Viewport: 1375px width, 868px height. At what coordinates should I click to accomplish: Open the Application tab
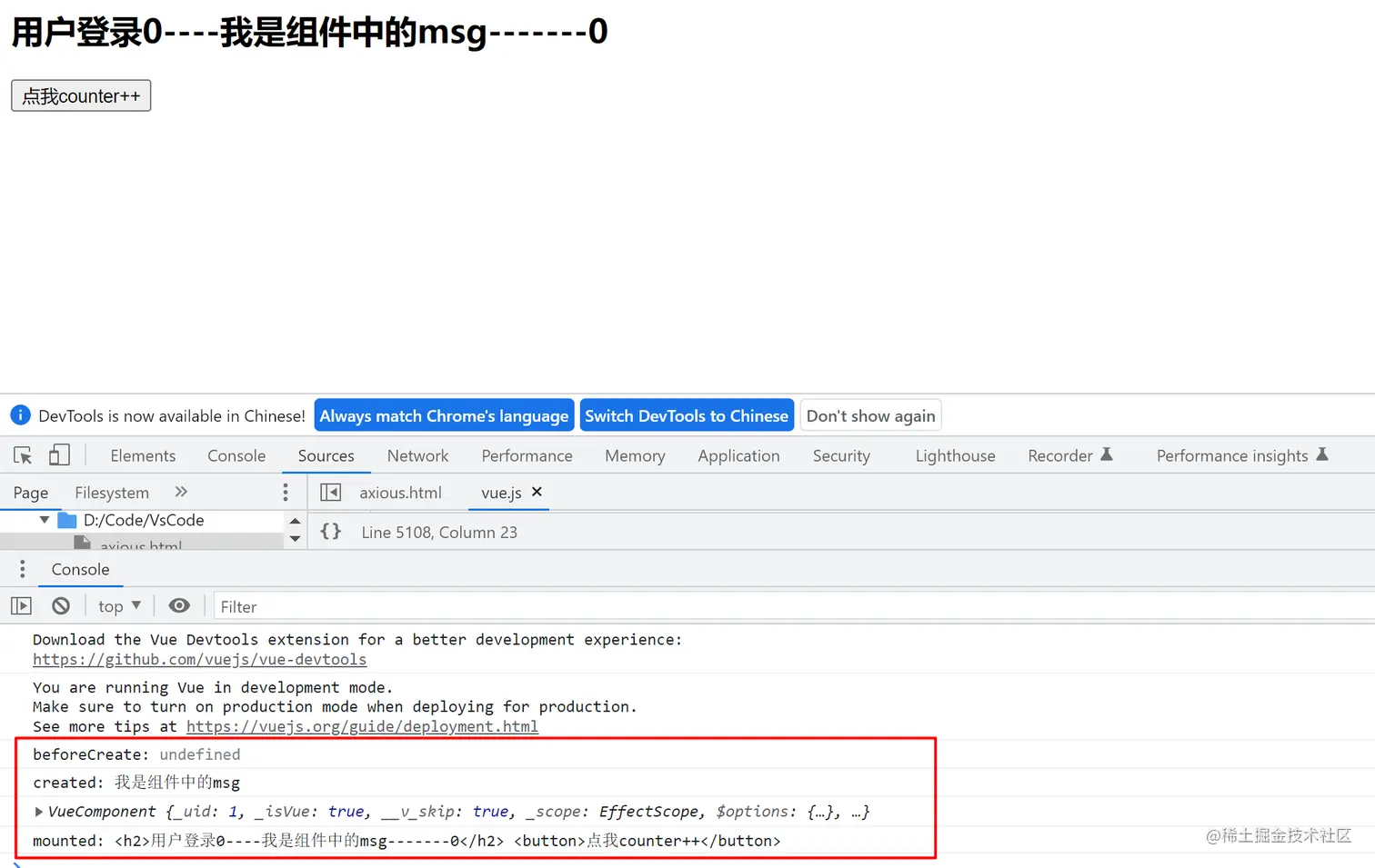[x=738, y=455]
